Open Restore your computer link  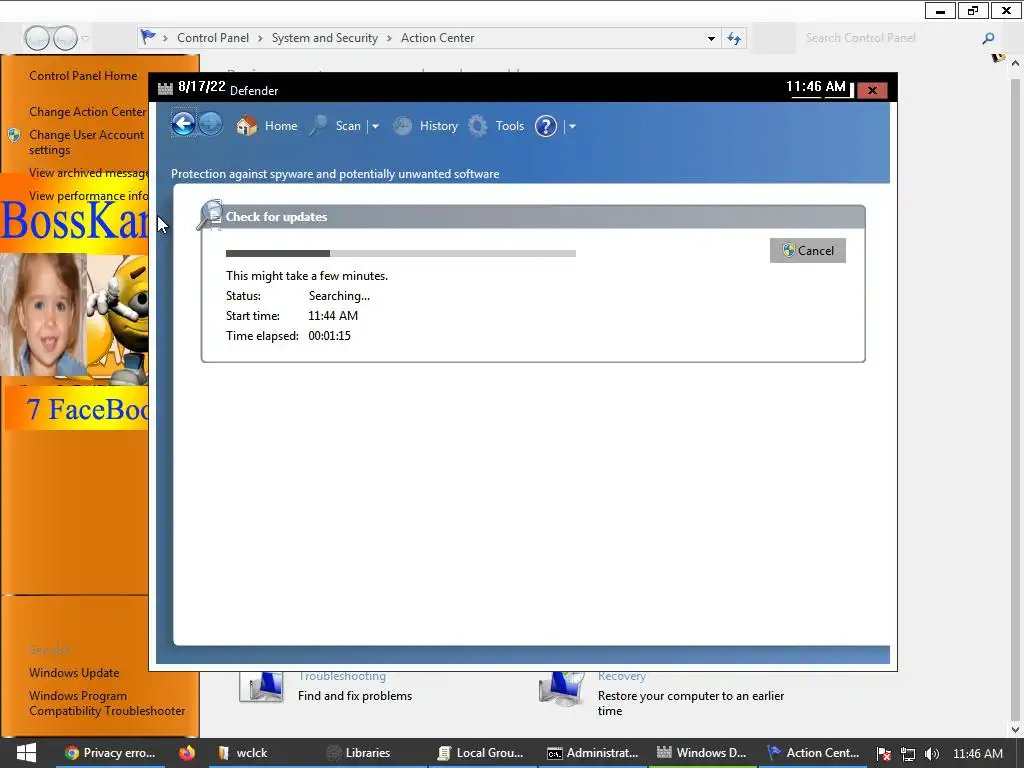point(691,703)
